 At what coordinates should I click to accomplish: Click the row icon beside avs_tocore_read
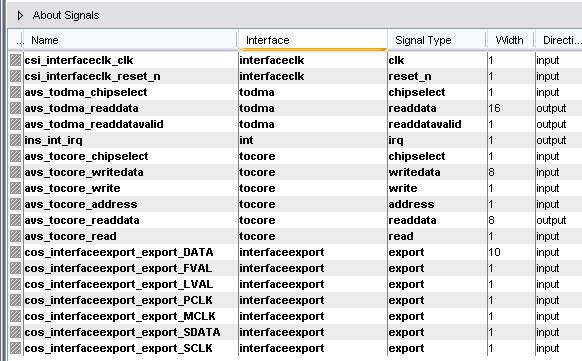pos(16,236)
